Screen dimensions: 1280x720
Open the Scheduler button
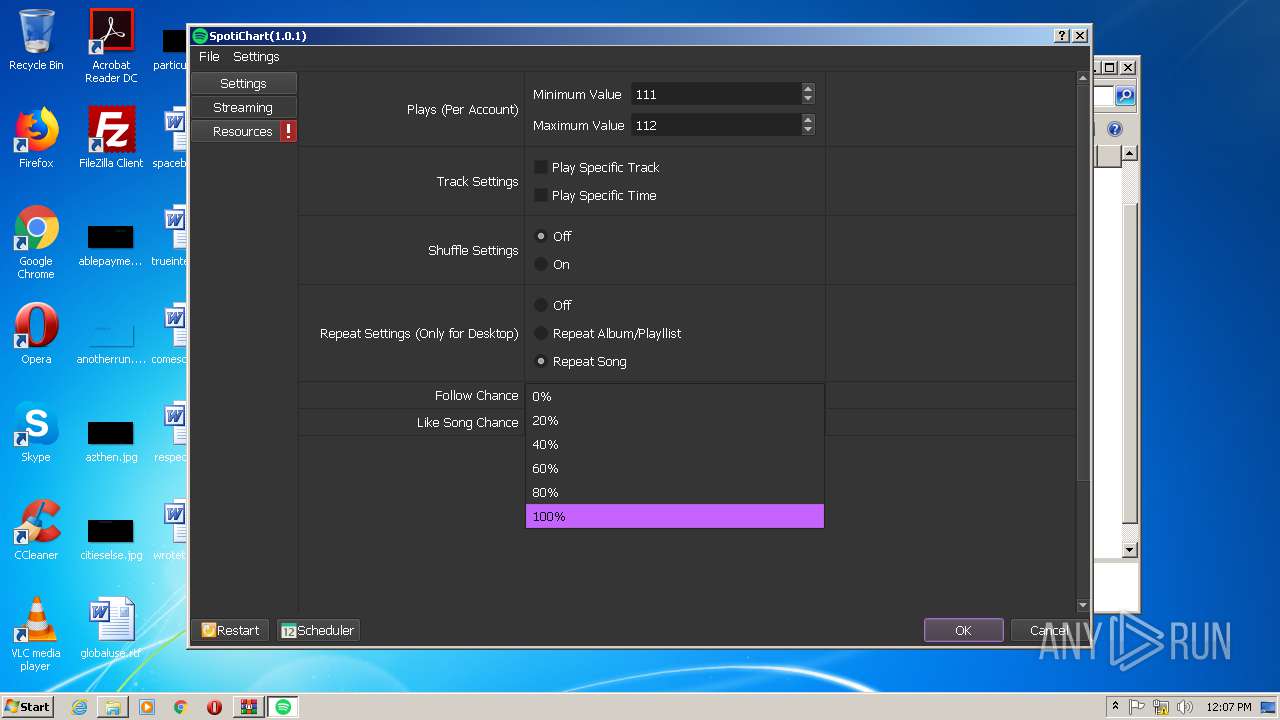tap(318, 630)
